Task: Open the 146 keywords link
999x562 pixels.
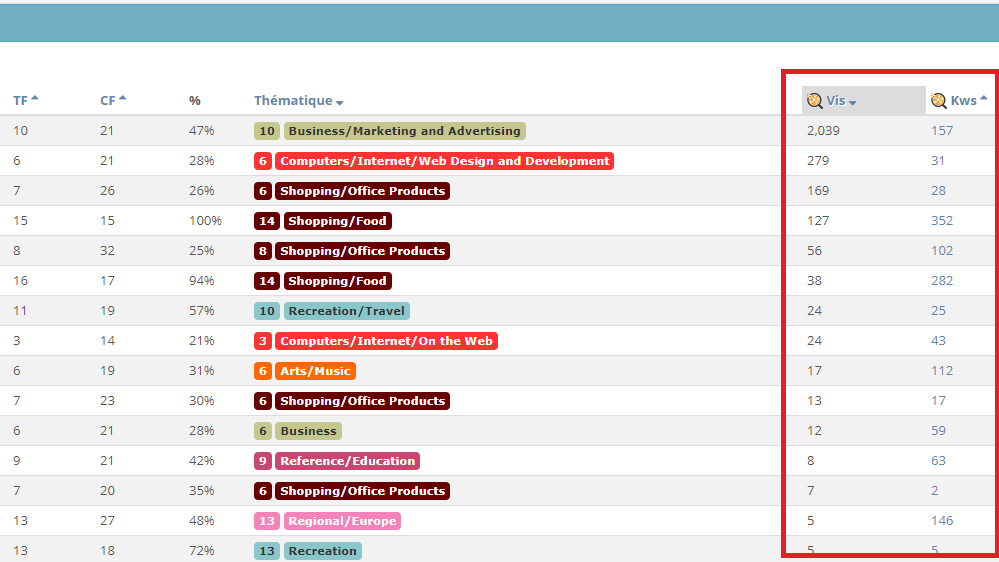Action: pyautogui.click(x=942, y=520)
